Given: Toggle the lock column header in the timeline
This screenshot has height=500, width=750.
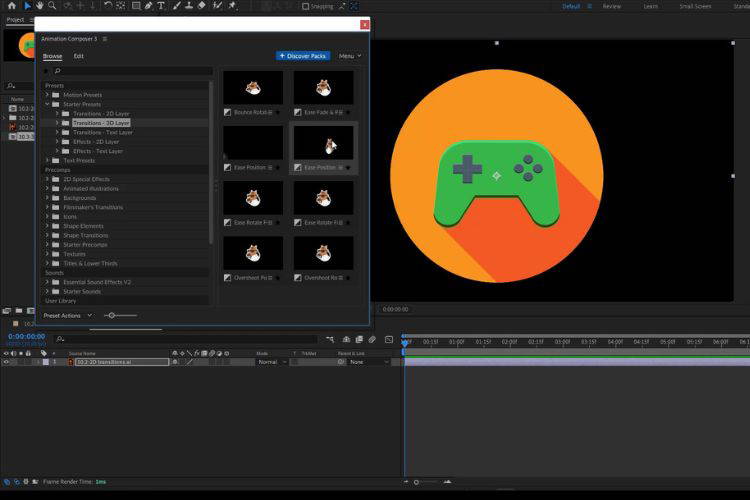Looking at the screenshot, I should pos(28,353).
